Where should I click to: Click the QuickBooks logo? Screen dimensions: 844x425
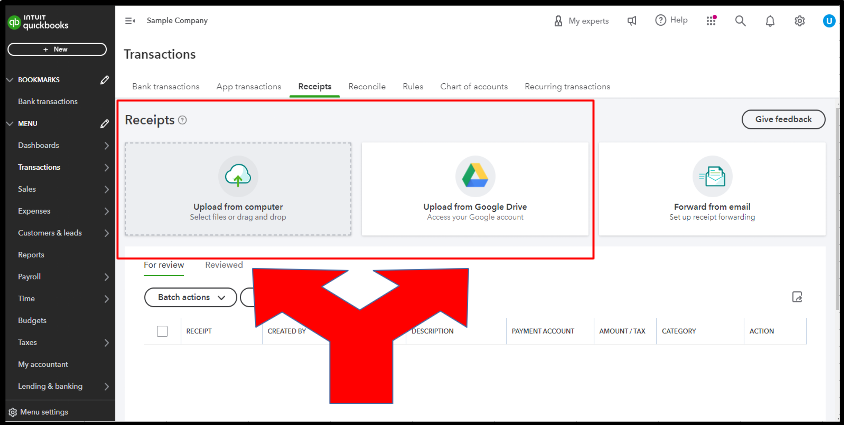tap(38, 23)
